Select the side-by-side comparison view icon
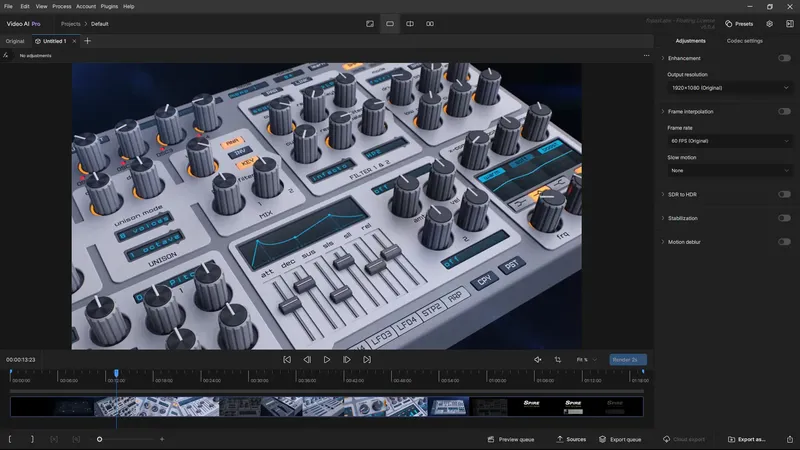800x450 pixels. click(x=430, y=23)
